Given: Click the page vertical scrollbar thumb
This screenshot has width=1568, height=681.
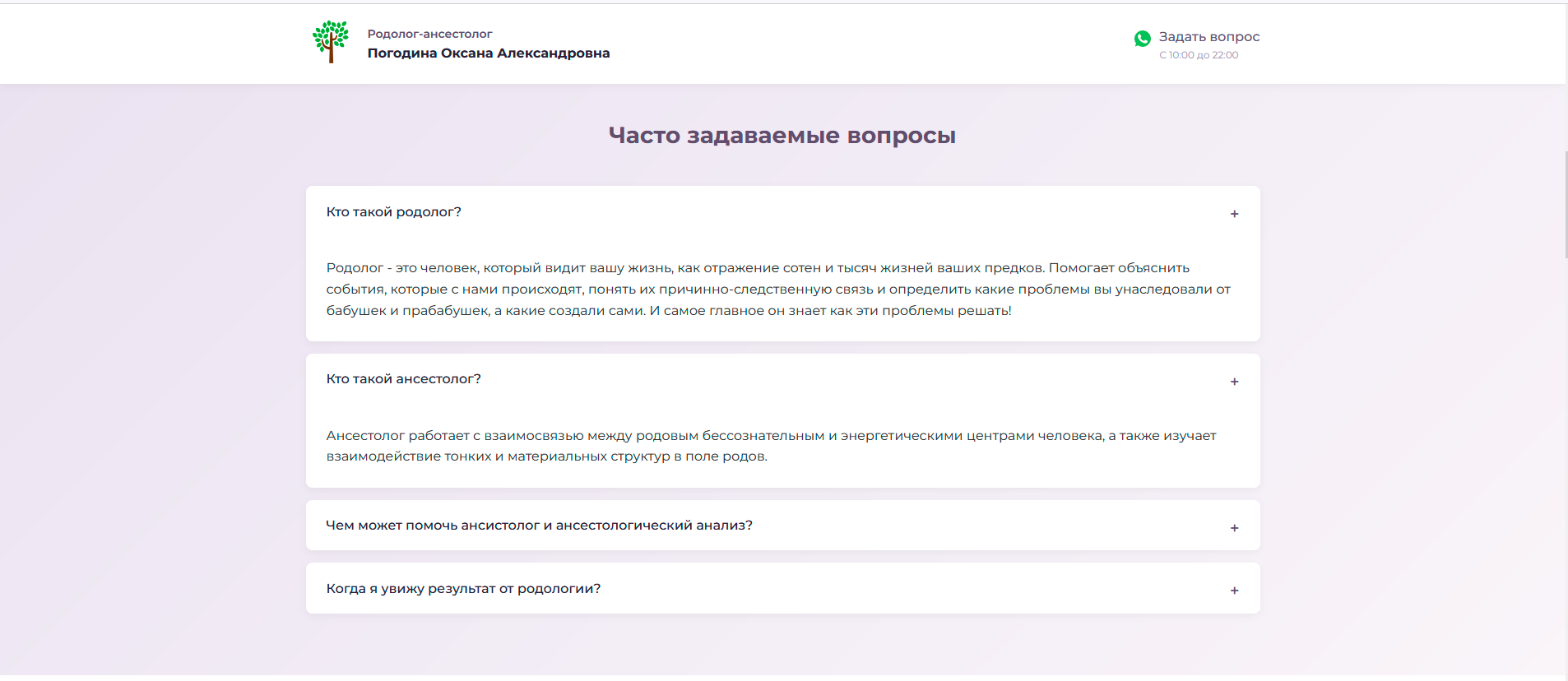Looking at the screenshot, I should (1565, 205).
